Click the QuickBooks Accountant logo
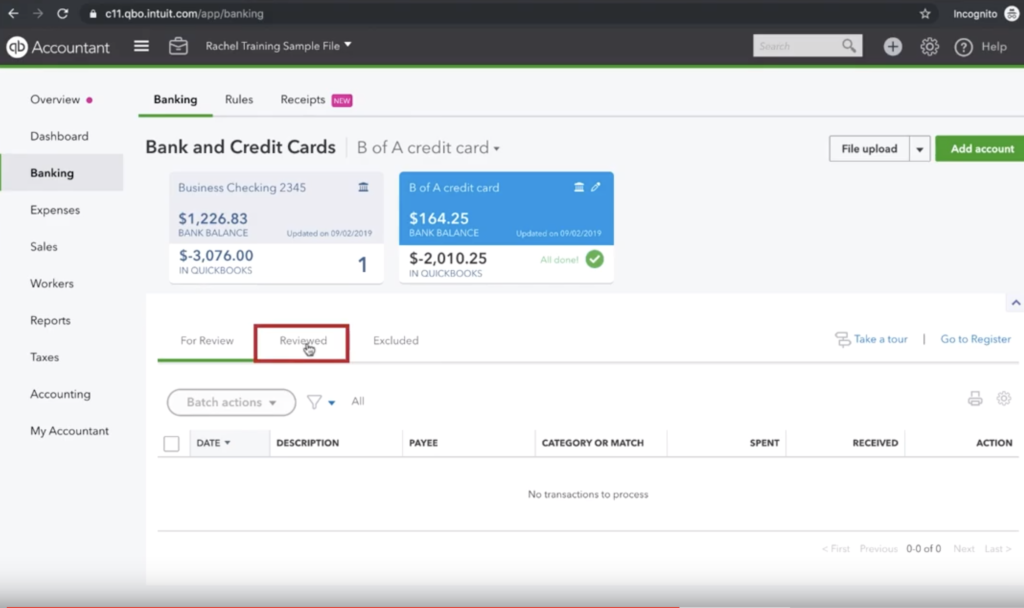The image size is (1024, 608). 58,47
